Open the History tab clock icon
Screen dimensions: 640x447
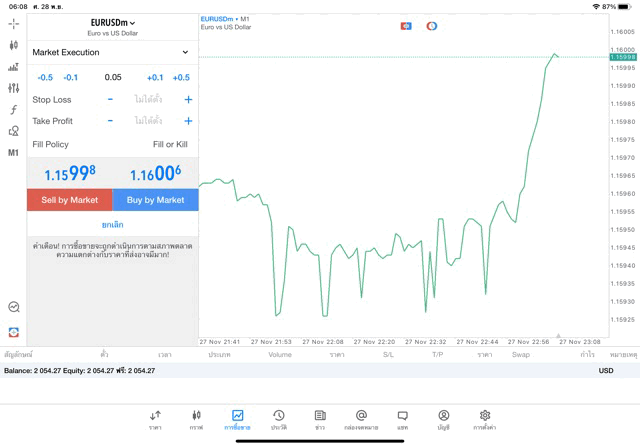click(278, 419)
